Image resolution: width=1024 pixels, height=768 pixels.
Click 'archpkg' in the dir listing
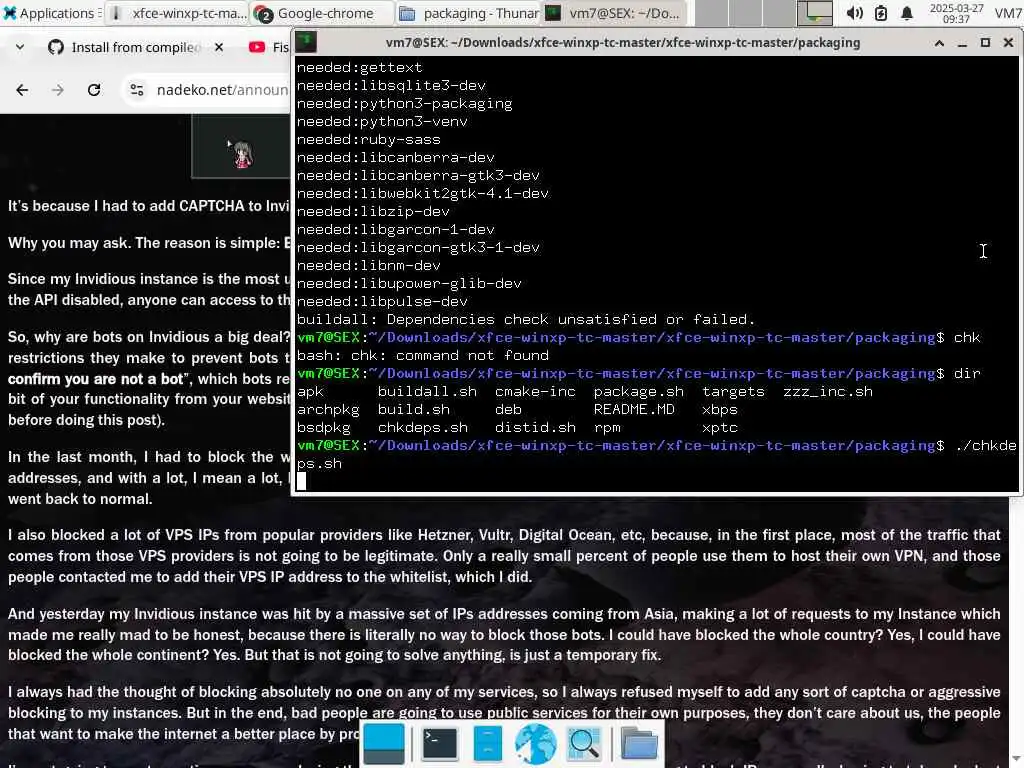point(328,409)
